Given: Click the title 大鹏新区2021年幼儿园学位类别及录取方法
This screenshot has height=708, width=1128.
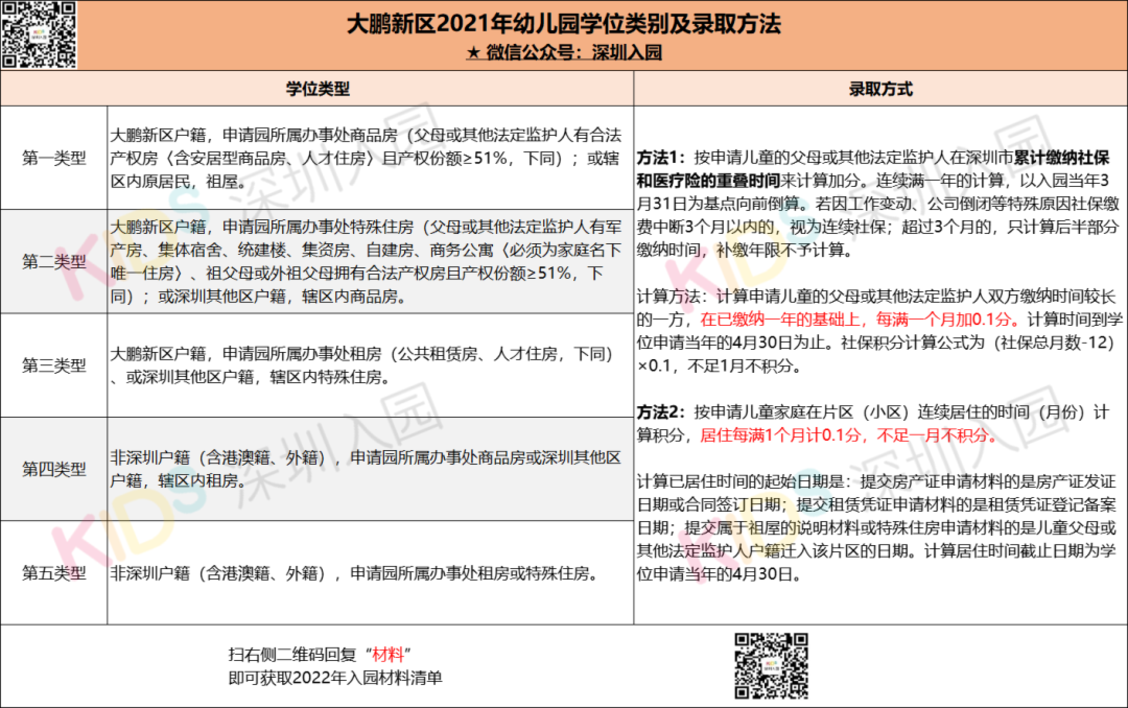Looking at the screenshot, I should (x=564, y=24).
